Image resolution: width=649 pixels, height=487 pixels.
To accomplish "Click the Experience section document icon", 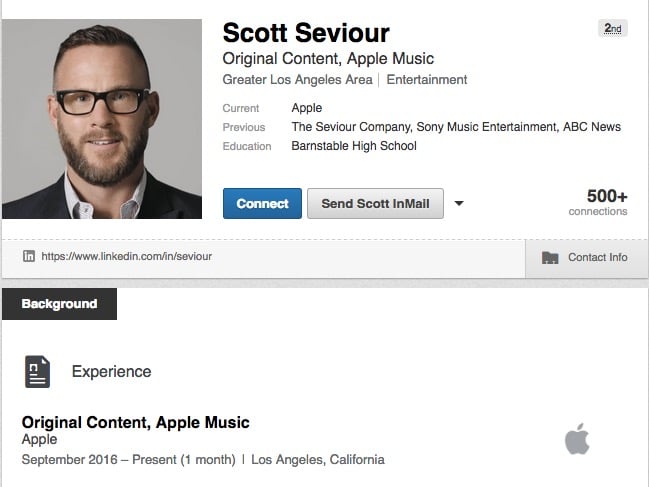I will pyautogui.click(x=37, y=371).
